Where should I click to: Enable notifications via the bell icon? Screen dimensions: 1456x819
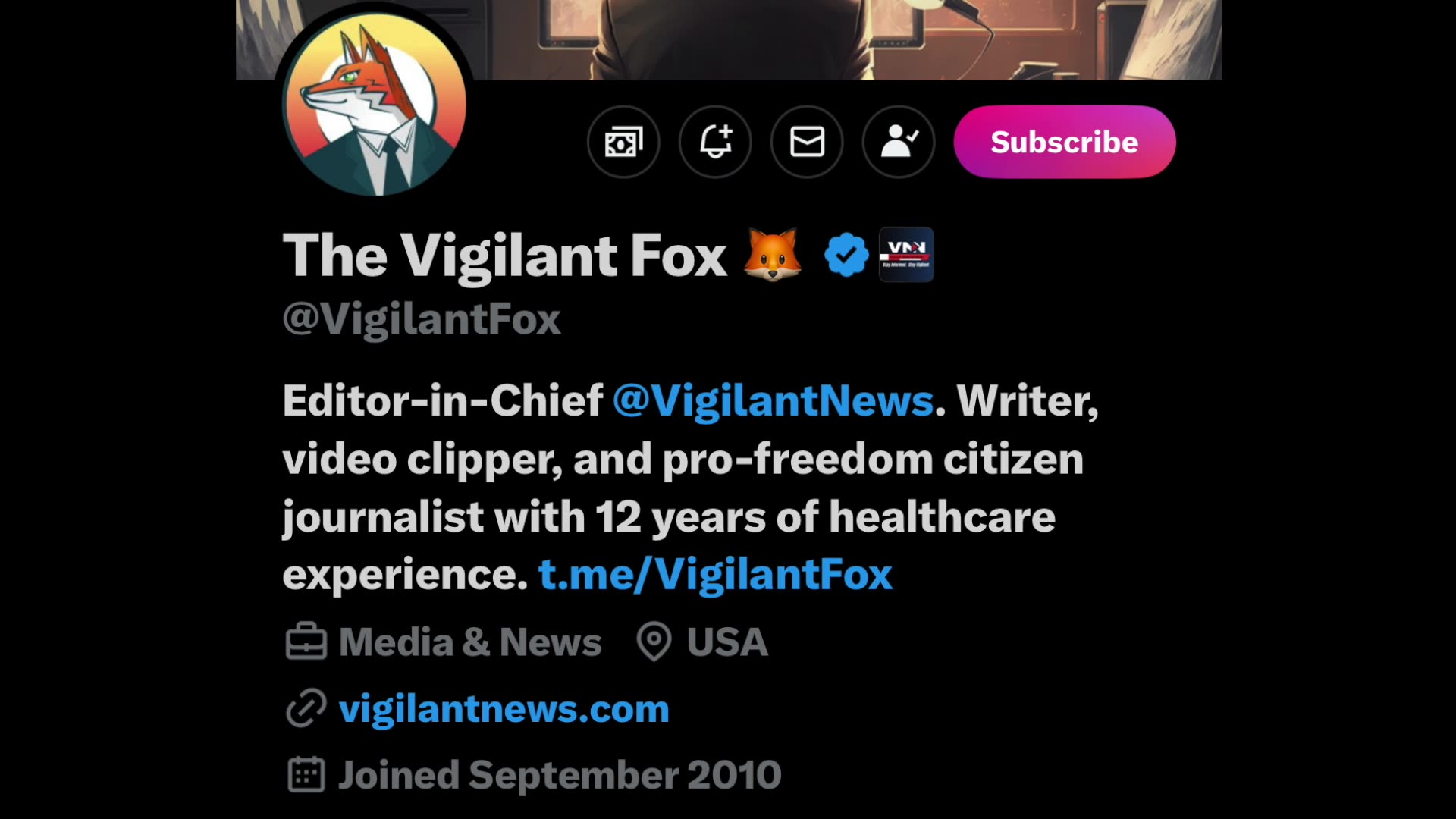click(715, 142)
